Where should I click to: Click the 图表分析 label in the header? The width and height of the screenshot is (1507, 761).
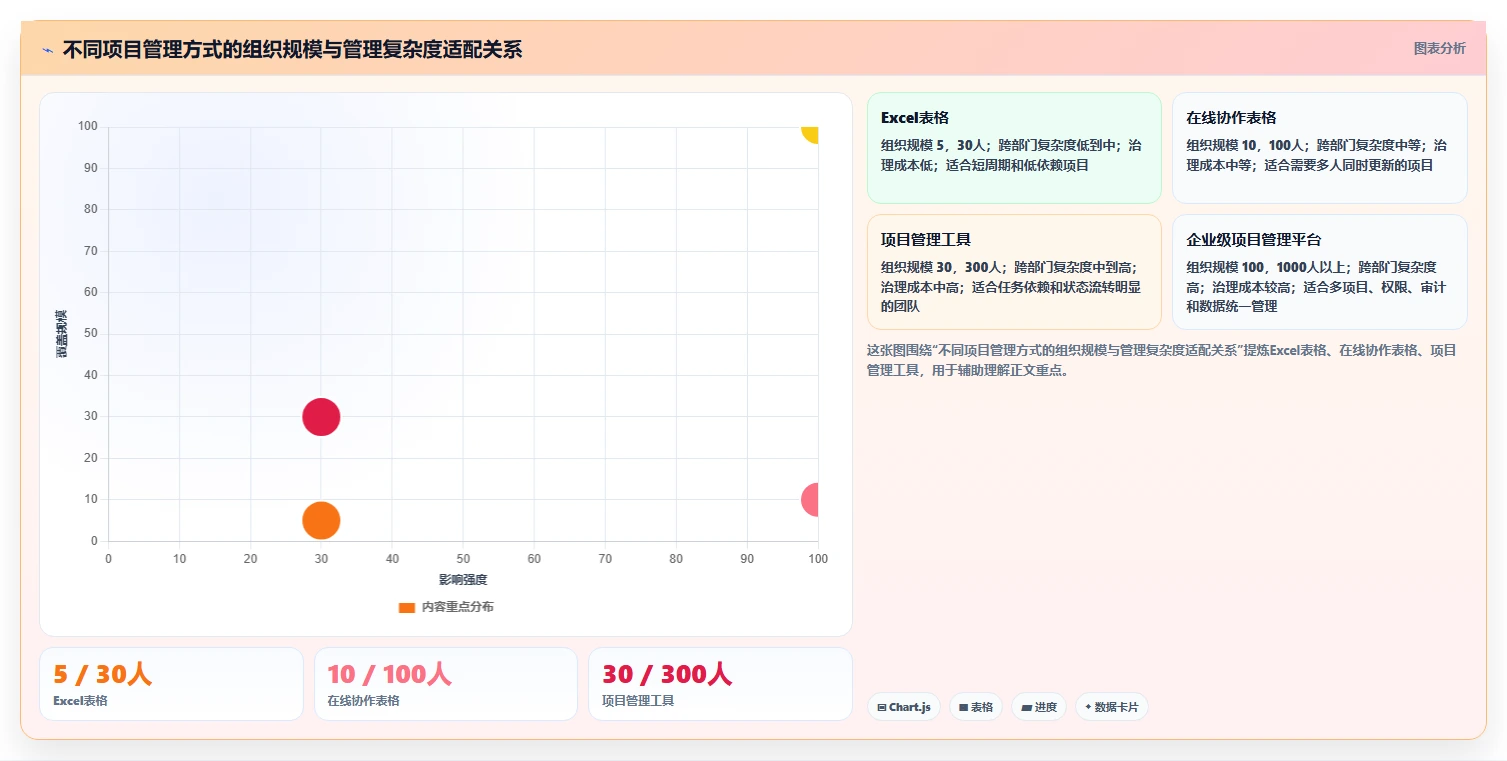pyautogui.click(x=1439, y=48)
